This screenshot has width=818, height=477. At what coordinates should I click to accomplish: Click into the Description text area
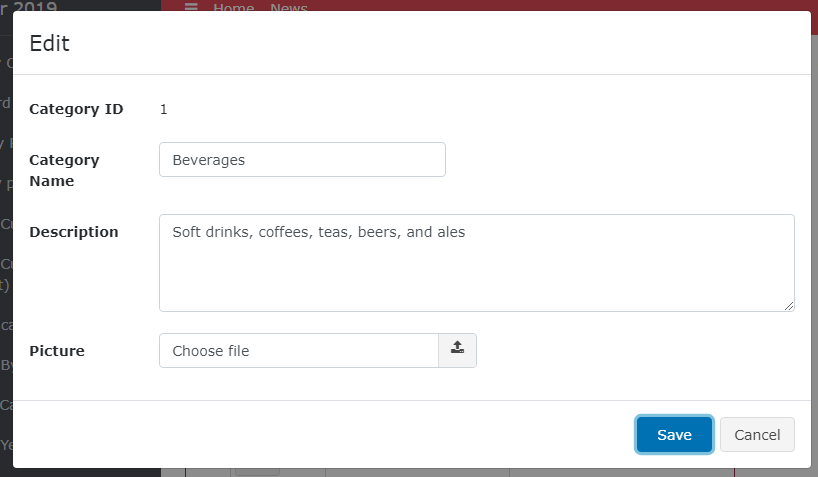click(x=477, y=263)
